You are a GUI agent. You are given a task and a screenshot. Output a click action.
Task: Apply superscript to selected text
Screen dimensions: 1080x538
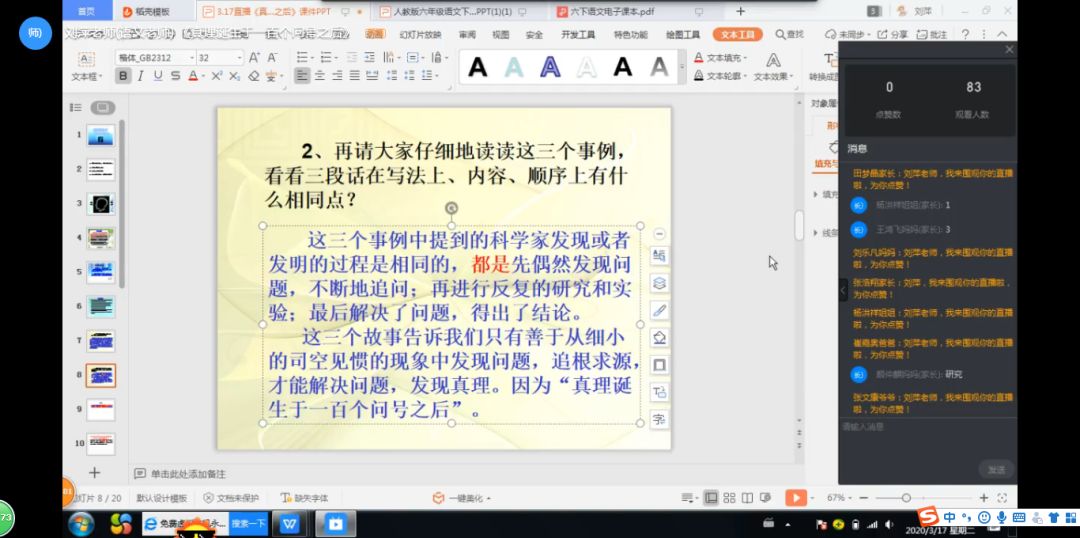217,76
